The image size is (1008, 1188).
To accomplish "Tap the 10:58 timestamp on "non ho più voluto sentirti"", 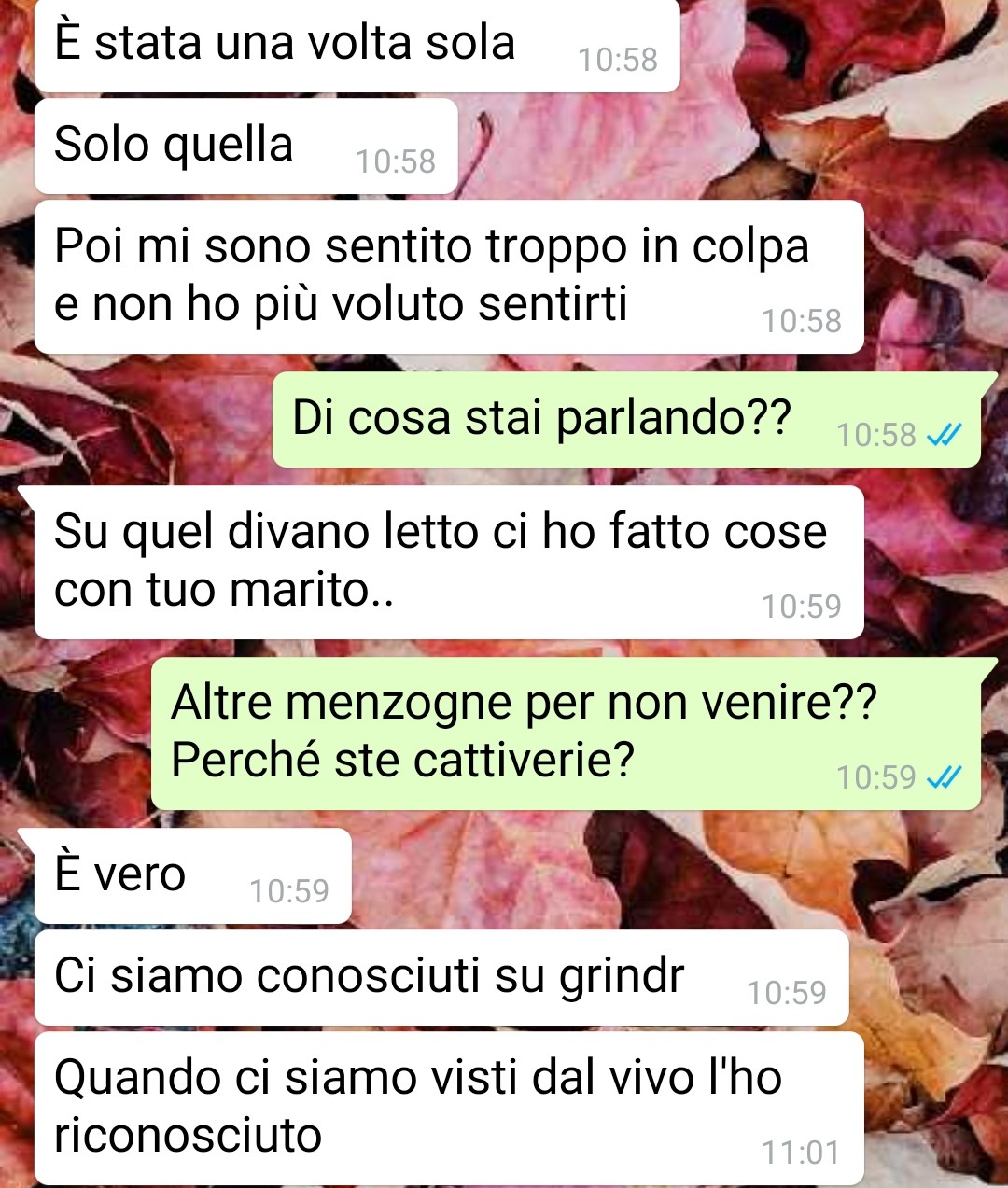I will click(x=802, y=322).
